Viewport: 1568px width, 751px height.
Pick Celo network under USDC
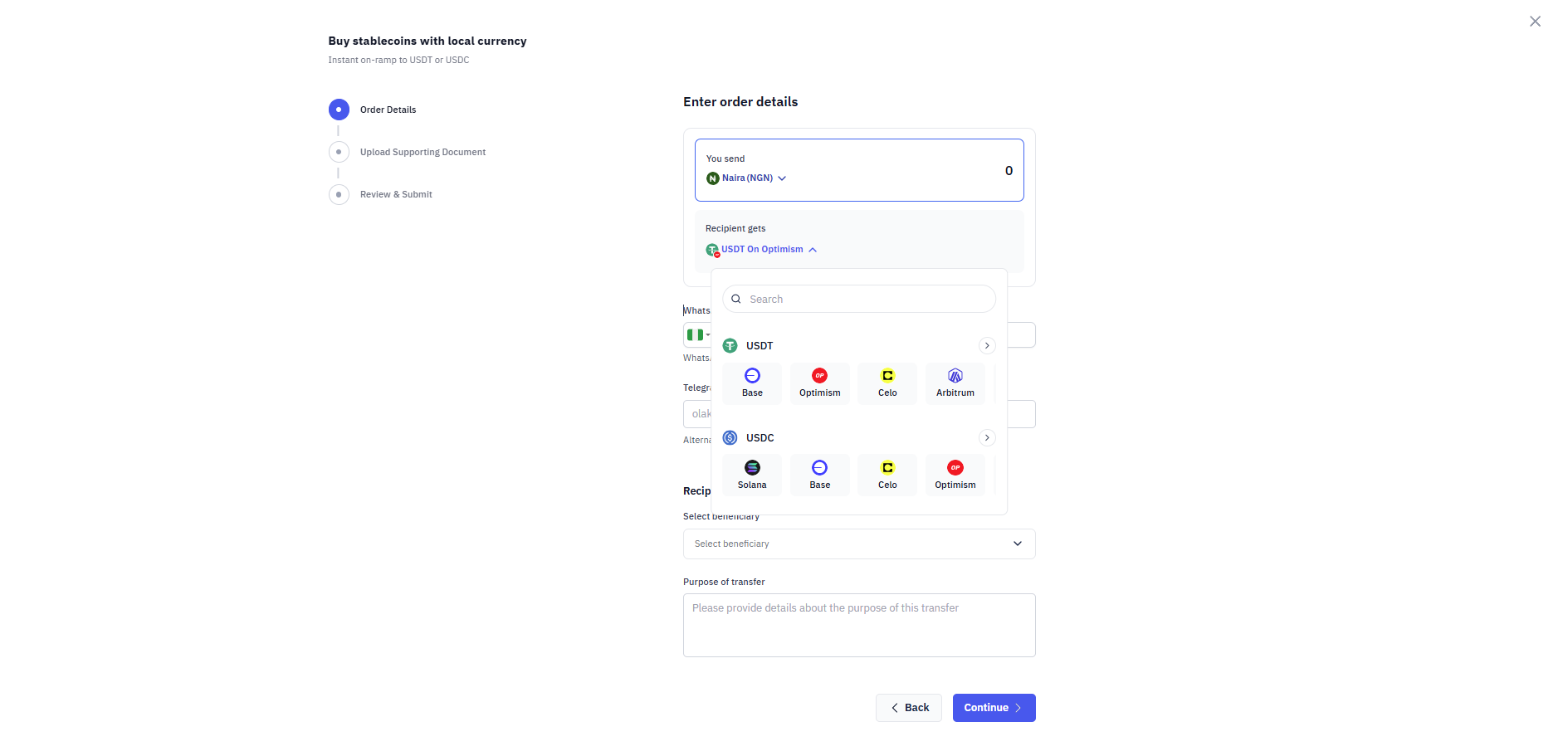click(887, 475)
